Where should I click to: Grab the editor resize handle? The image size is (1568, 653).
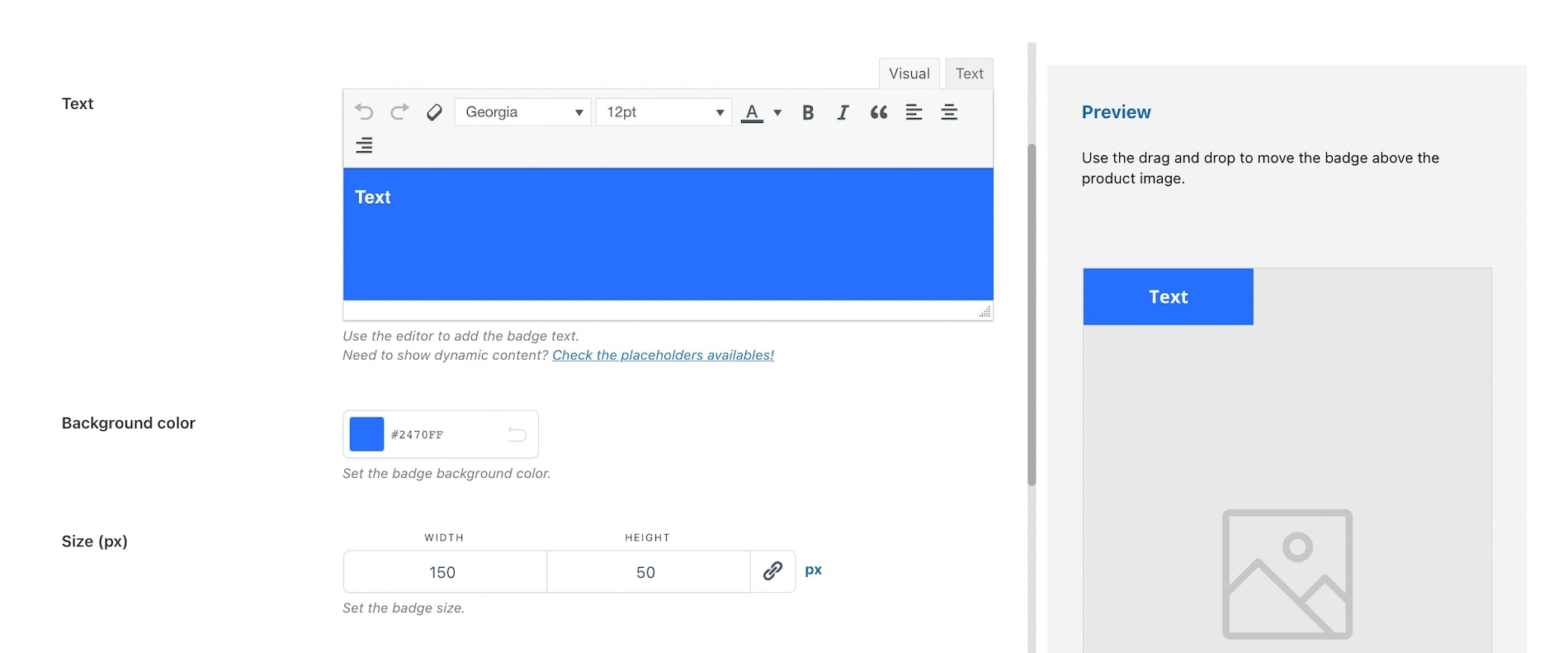[x=985, y=311]
